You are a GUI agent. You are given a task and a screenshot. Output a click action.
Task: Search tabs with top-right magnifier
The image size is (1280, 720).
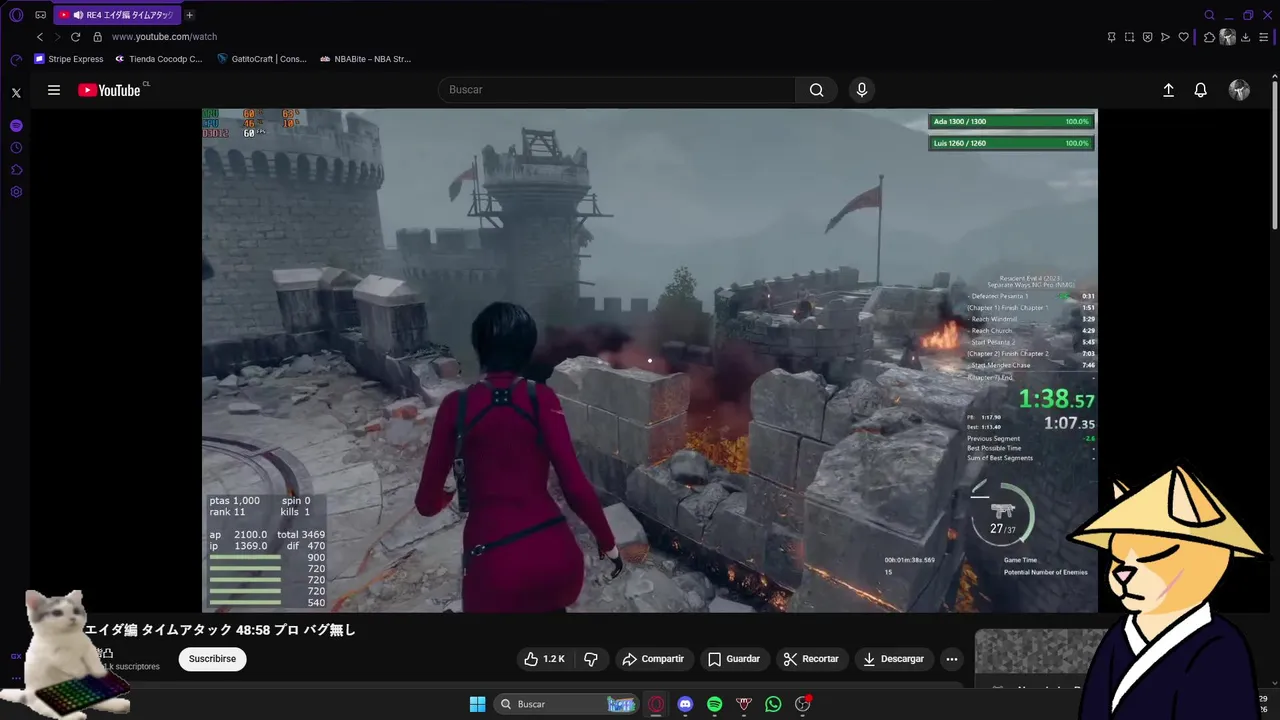pyautogui.click(x=1209, y=15)
